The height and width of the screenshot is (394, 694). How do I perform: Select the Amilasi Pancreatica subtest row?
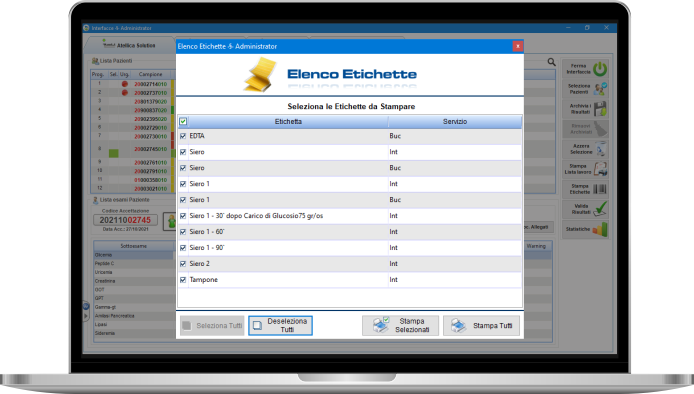pyautogui.click(x=134, y=316)
